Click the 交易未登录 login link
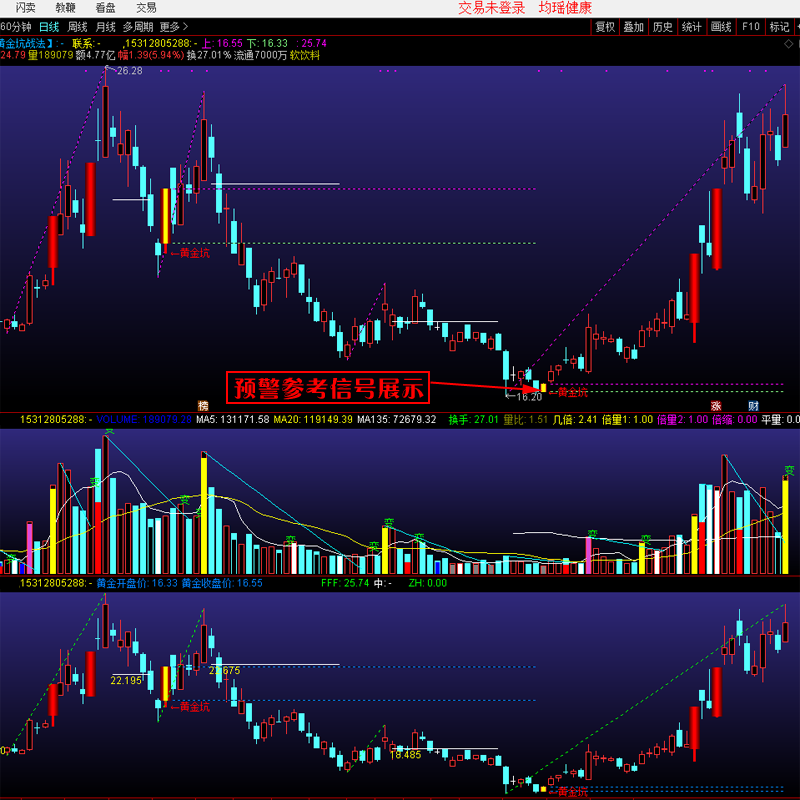The height and width of the screenshot is (800, 800). pyautogui.click(x=491, y=8)
